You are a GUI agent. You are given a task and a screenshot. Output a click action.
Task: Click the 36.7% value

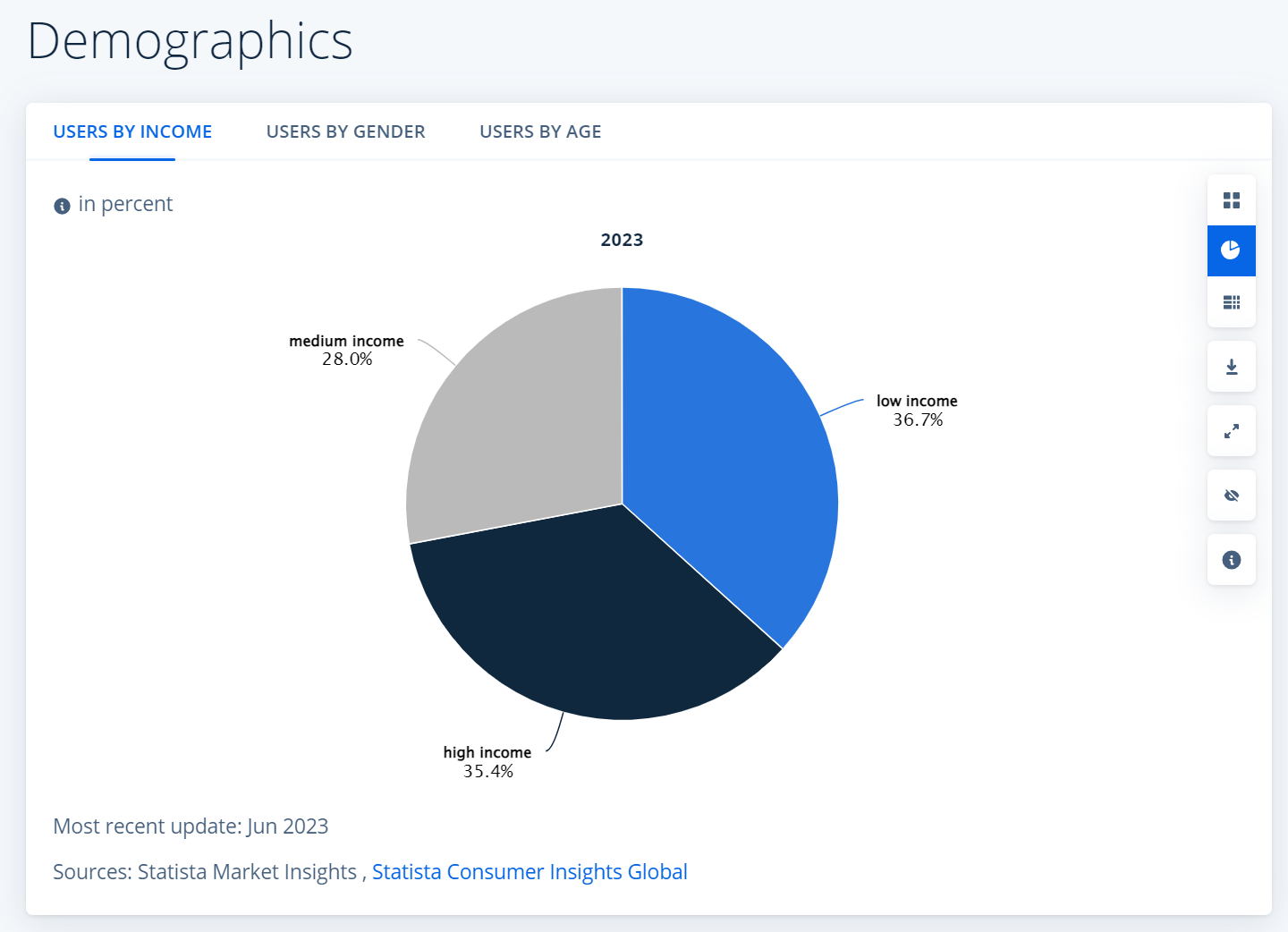coord(918,419)
